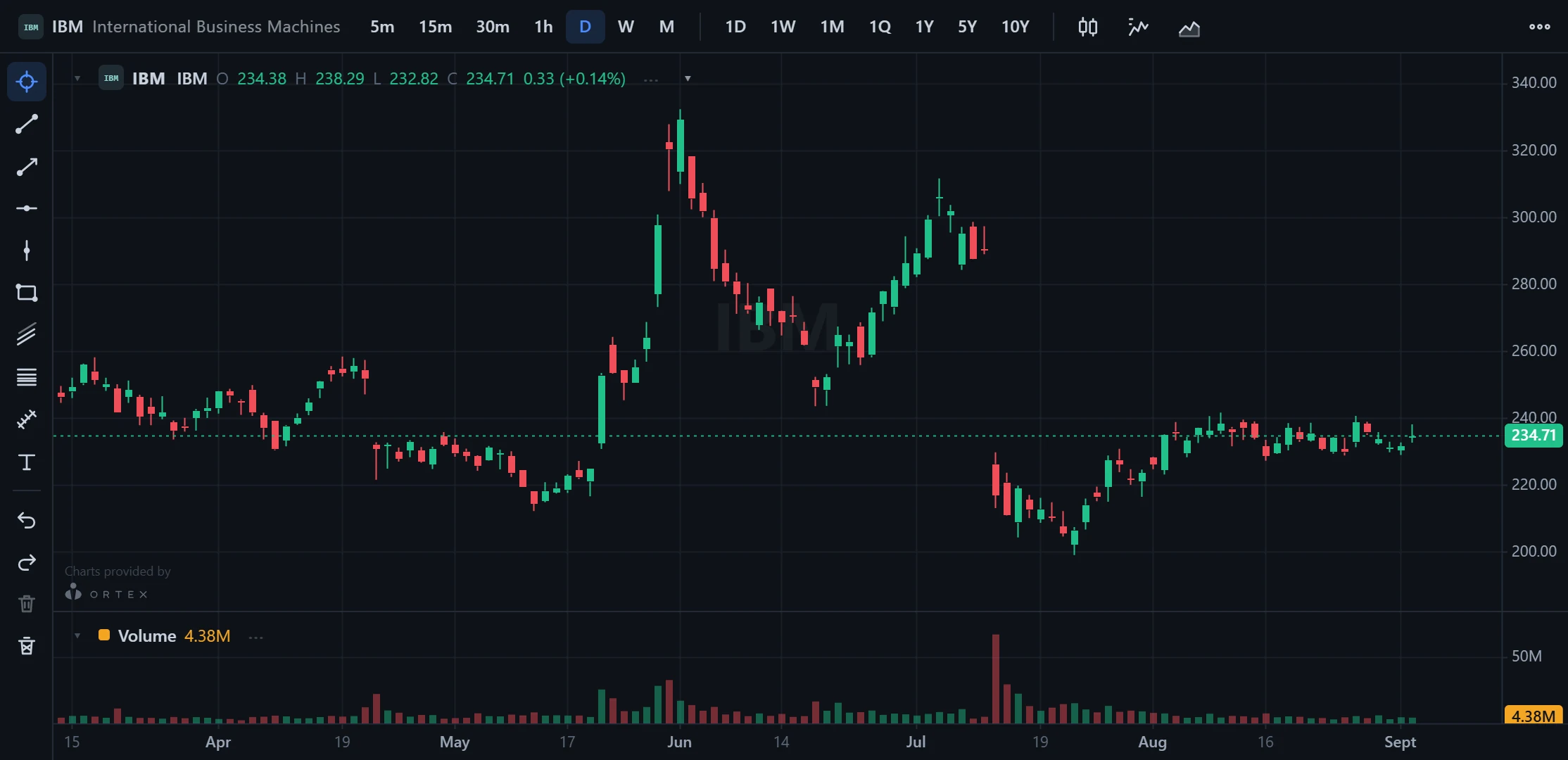Click the open value 234.38

pos(262,78)
